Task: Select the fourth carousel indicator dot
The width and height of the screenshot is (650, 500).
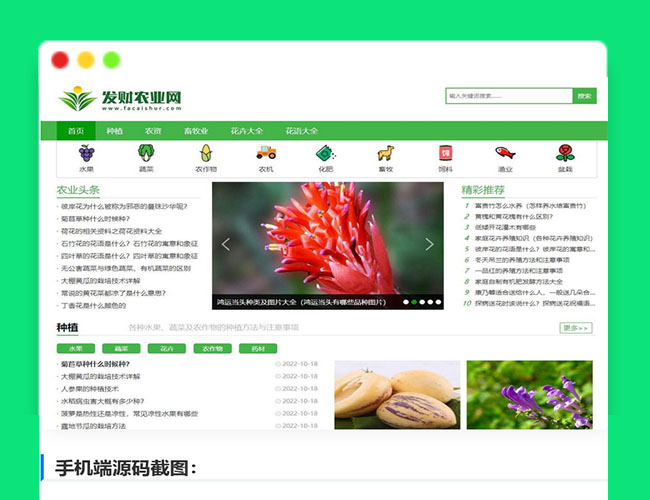Action: 430,302
